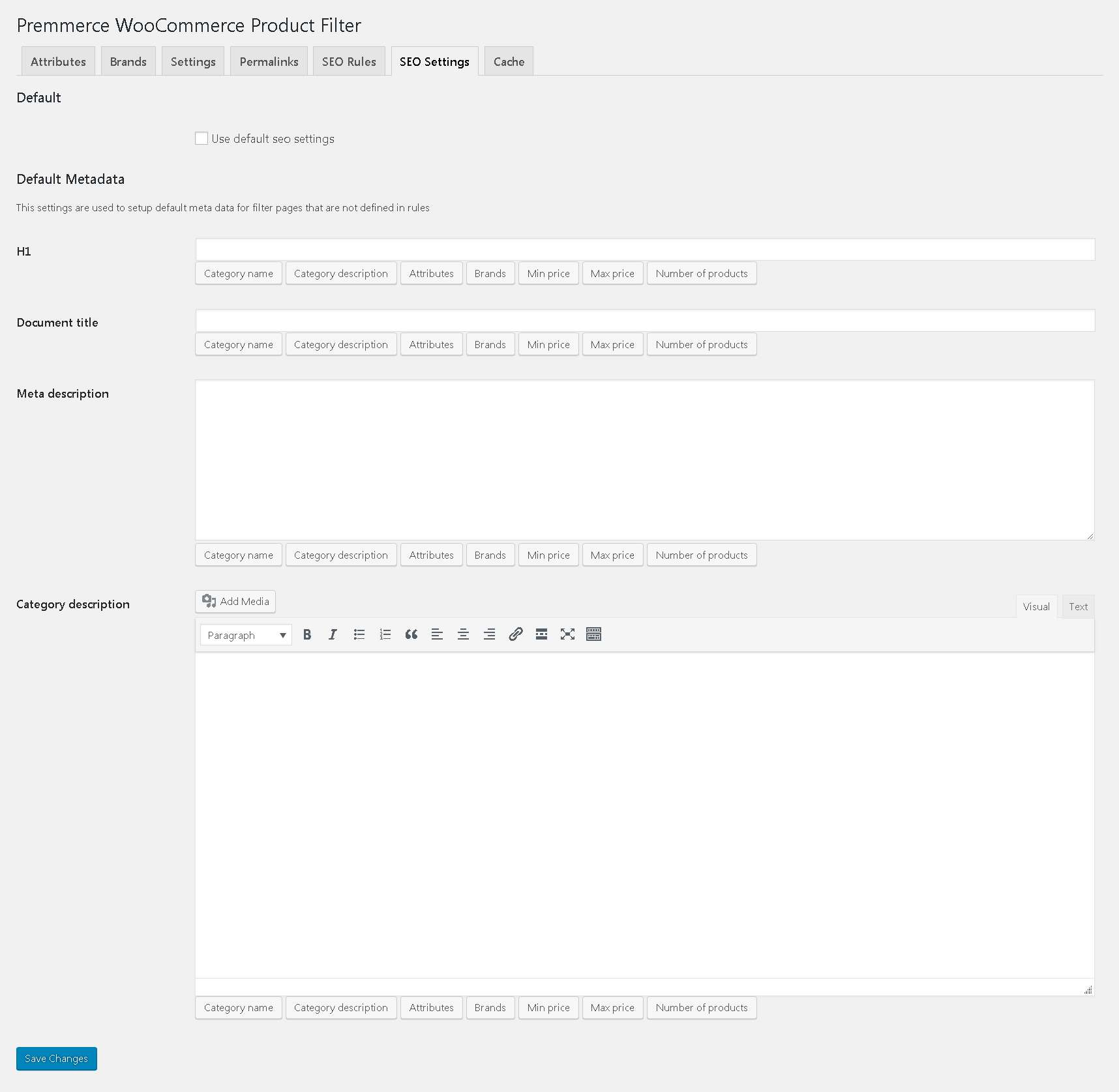This screenshot has height=1092, width=1119.
Task: Insert Category name below the visual editor
Action: click(x=239, y=1007)
